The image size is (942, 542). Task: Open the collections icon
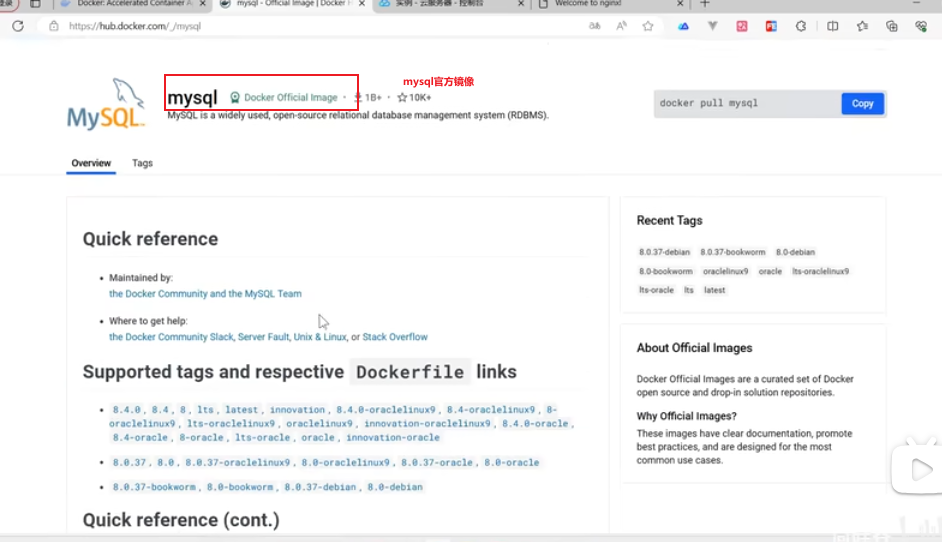(x=892, y=26)
